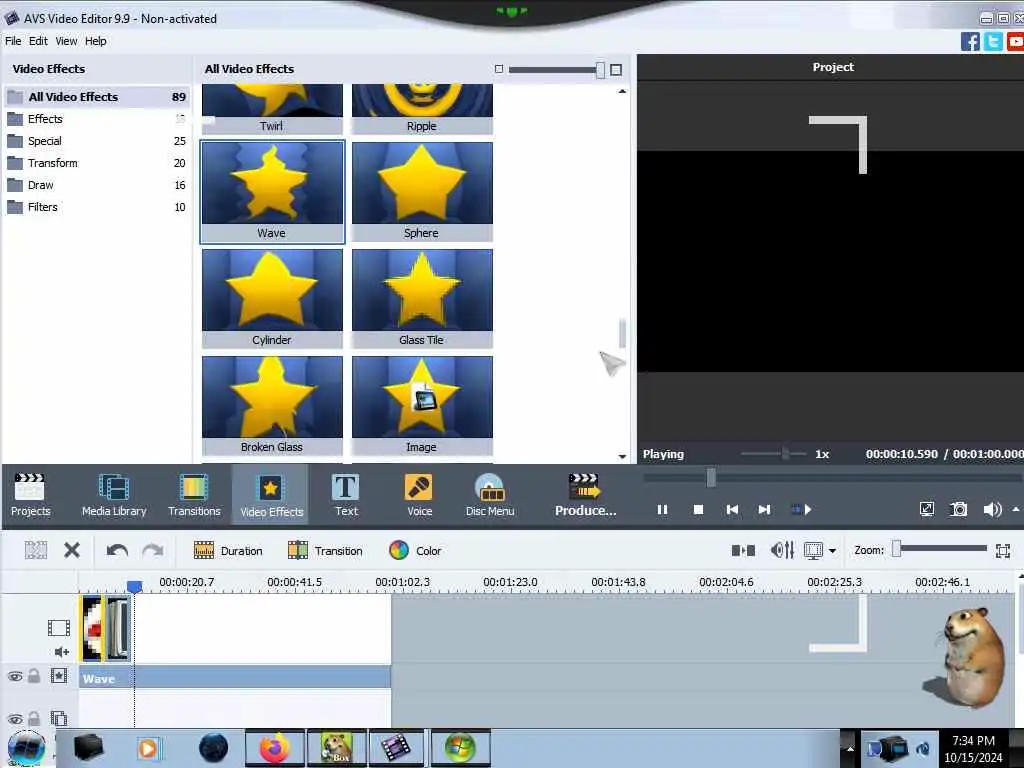This screenshot has width=1024, height=768.
Task: Lock the video effects track
Action: [34, 676]
